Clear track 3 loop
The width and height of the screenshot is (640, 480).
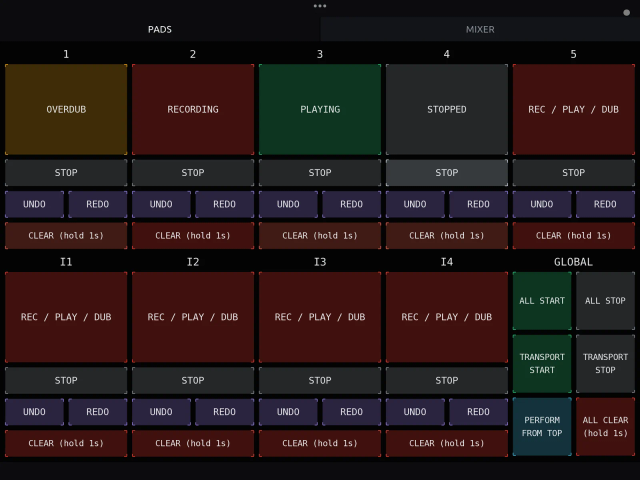[320, 236]
